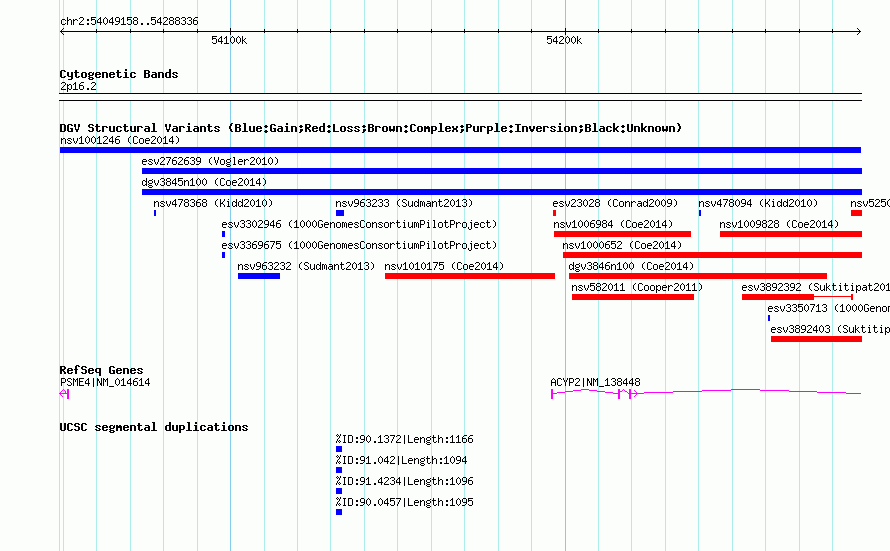Click the esv3369675 1000GenomesConsortiumPilotProject label

point(359,245)
